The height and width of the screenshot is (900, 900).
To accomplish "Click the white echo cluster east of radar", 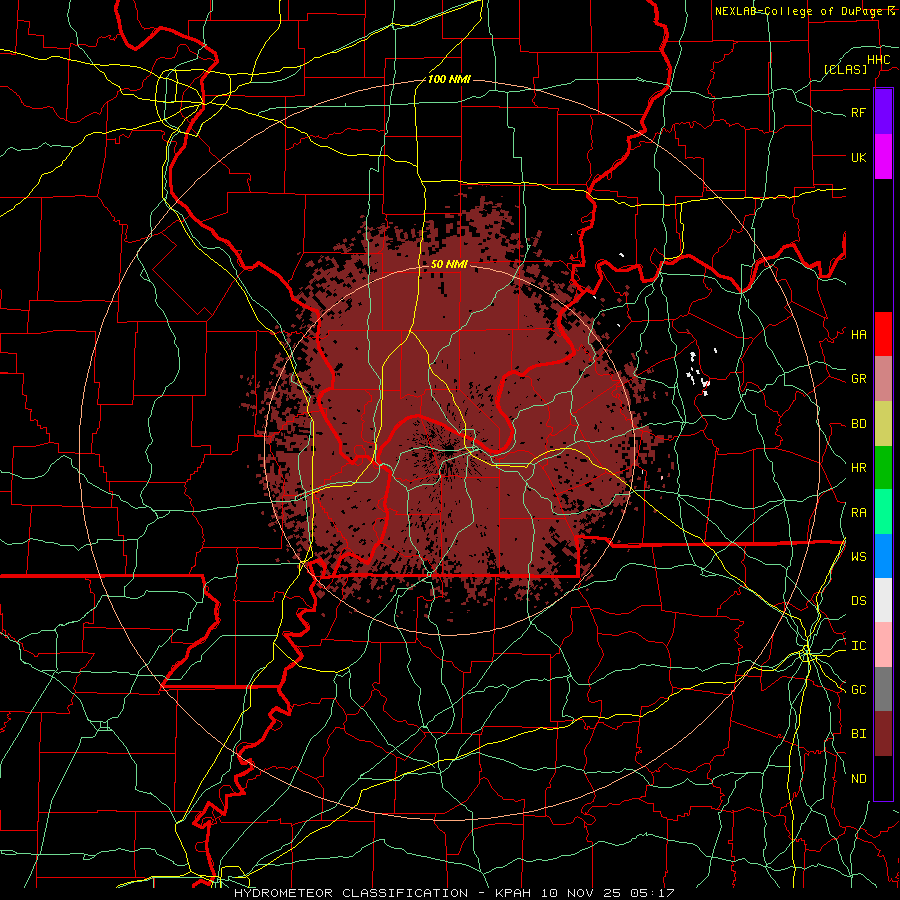I will coord(699,374).
